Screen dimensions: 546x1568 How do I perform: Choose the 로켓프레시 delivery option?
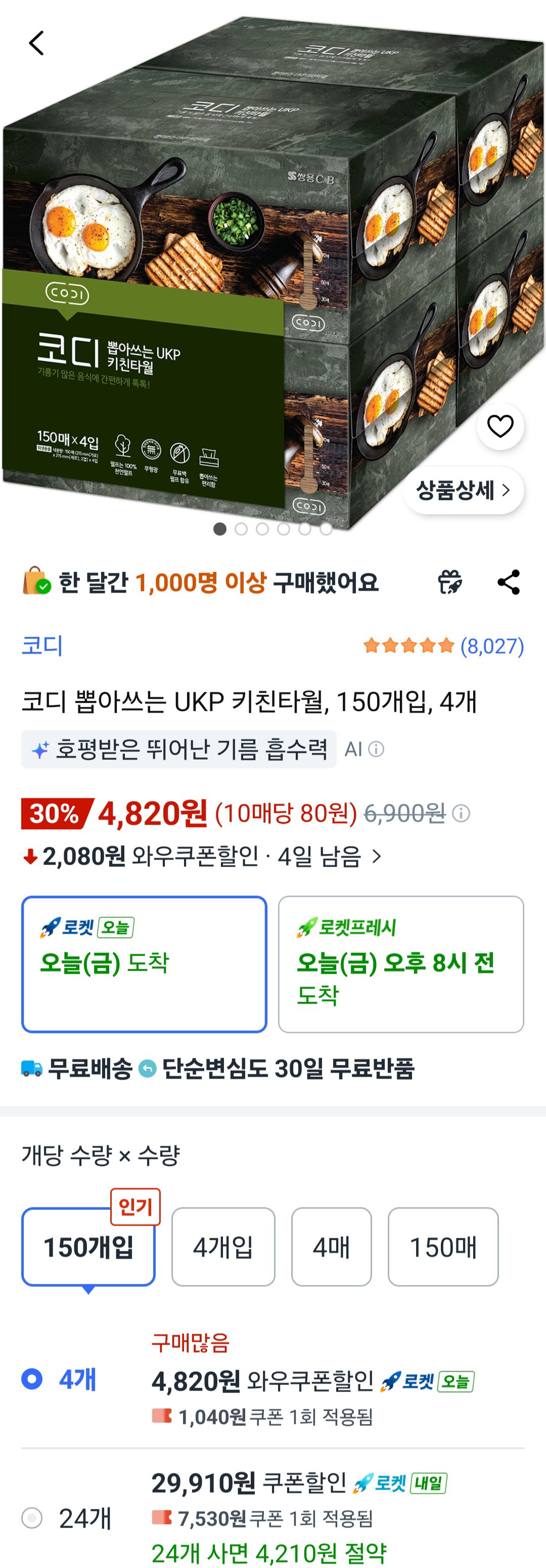point(401,964)
